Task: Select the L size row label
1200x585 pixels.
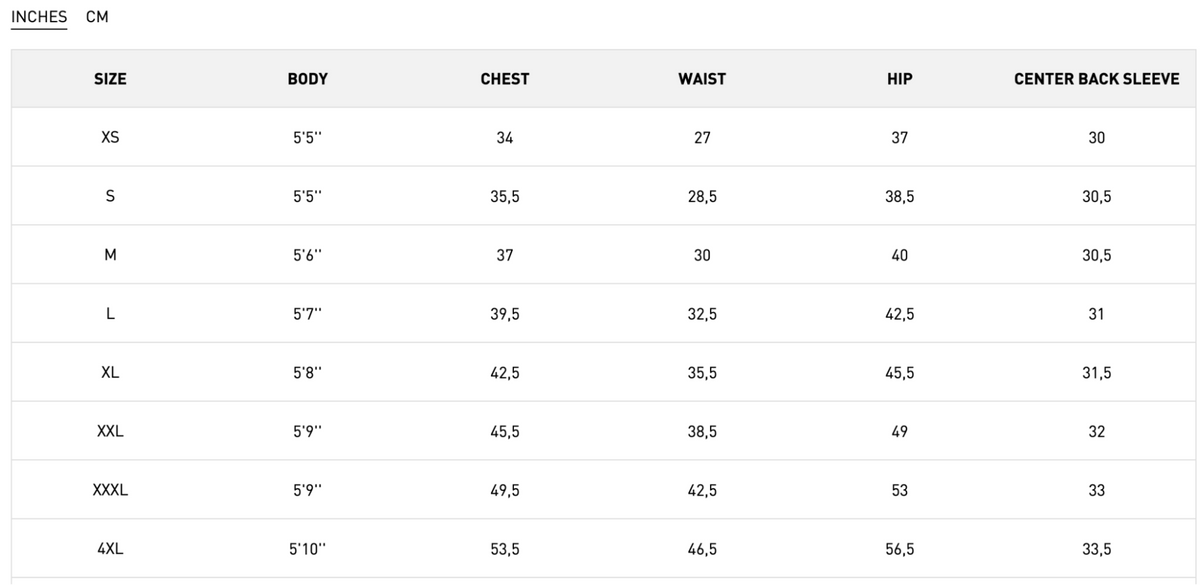Action: (110, 314)
